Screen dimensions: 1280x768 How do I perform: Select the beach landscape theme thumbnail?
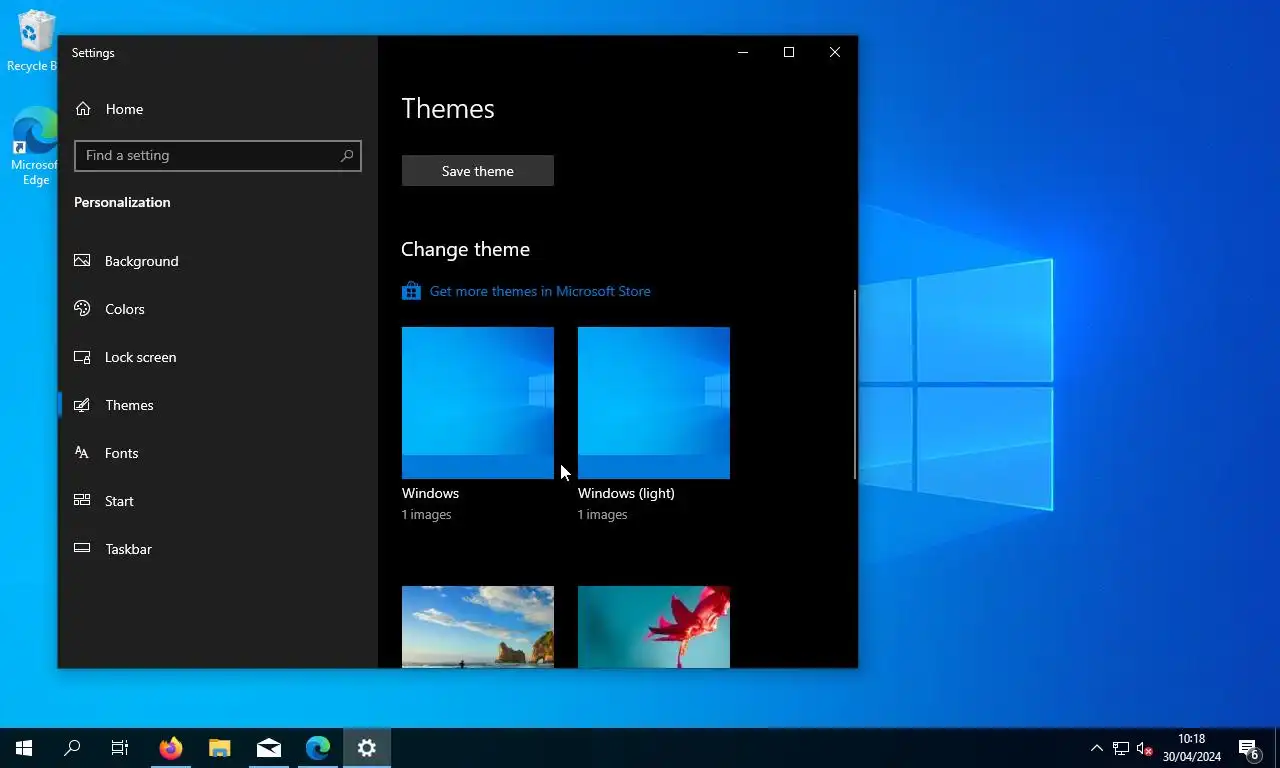pyautogui.click(x=478, y=627)
